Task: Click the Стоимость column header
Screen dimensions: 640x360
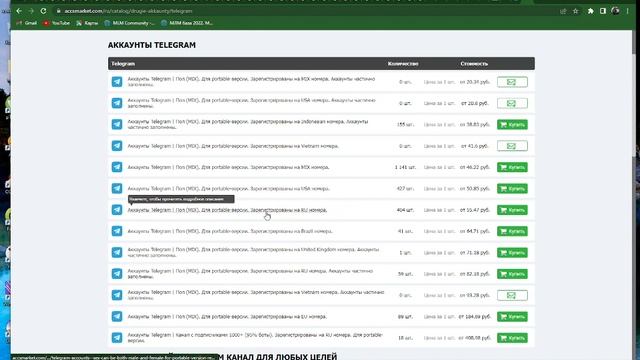Action: (x=474, y=64)
